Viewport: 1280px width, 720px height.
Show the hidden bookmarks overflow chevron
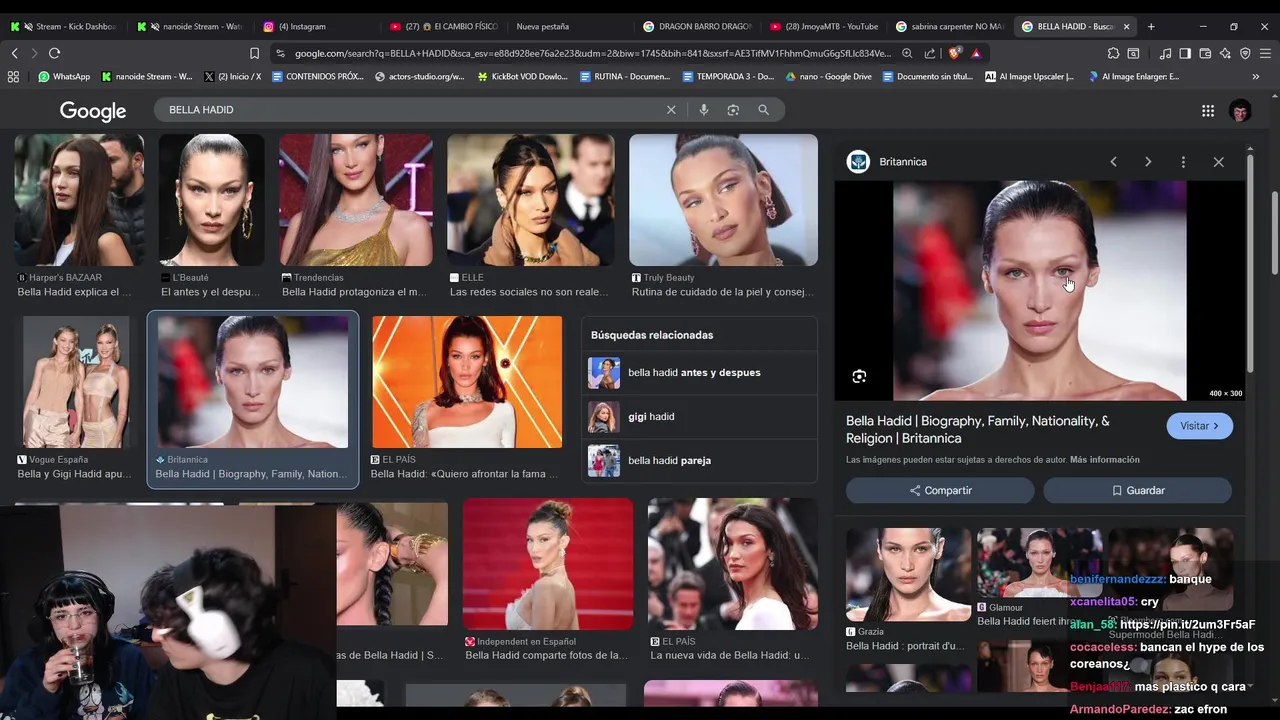1256,76
